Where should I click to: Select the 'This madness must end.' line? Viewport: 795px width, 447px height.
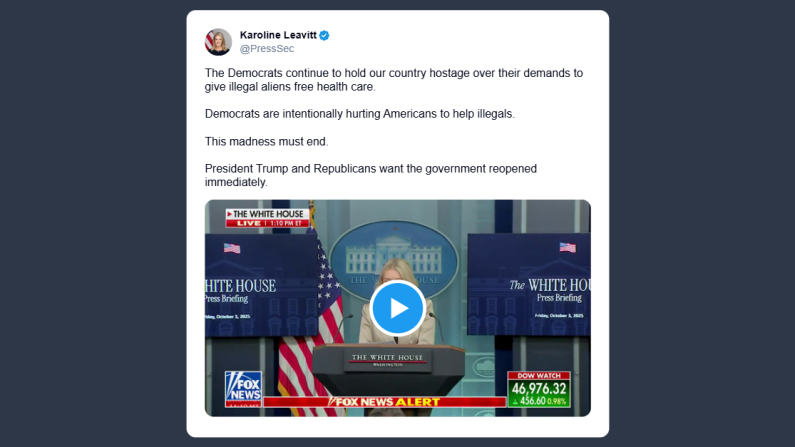pos(267,141)
